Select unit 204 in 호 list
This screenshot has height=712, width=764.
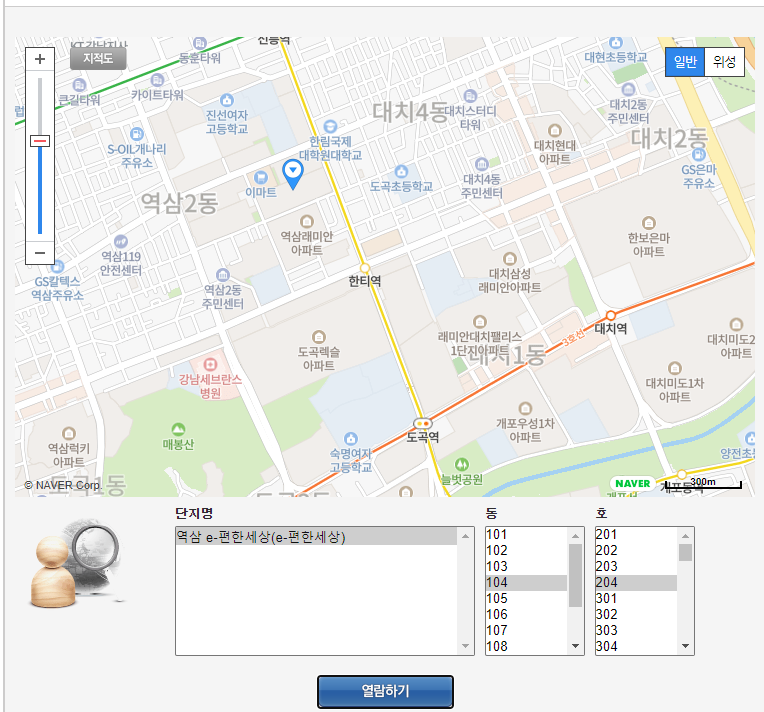636,582
